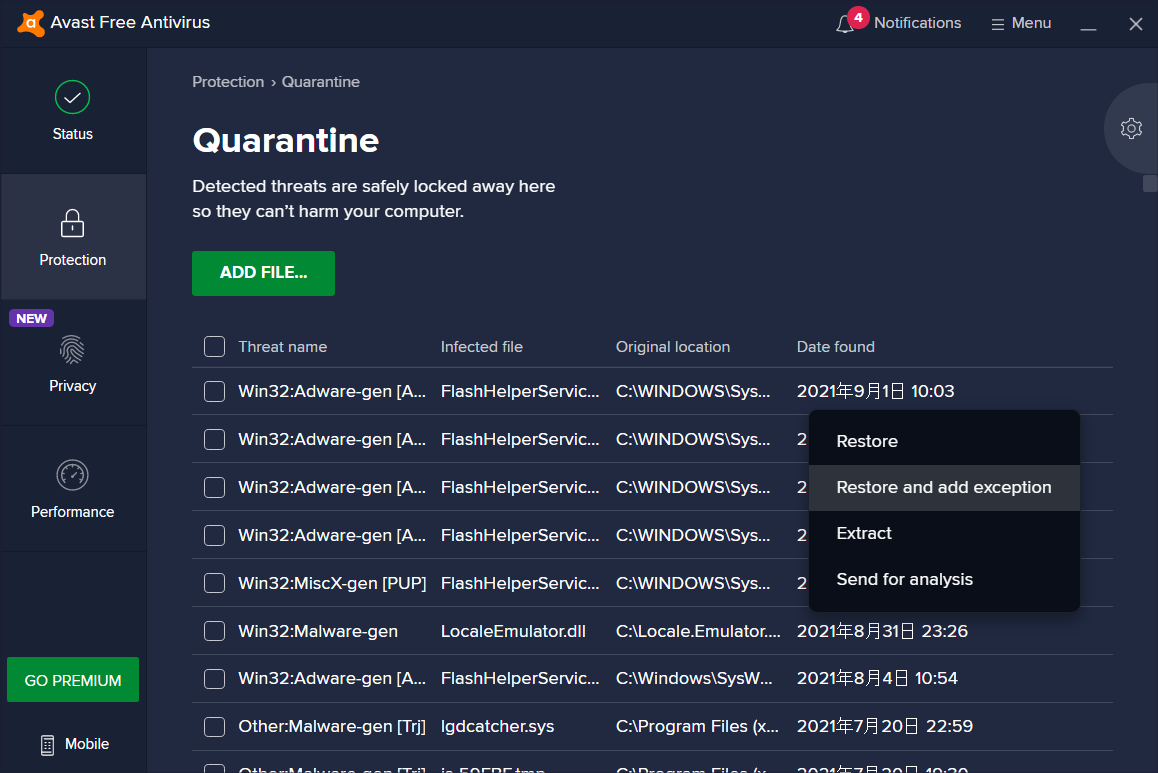
Task: Click the Original location column header
Action: pyautogui.click(x=673, y=347)
